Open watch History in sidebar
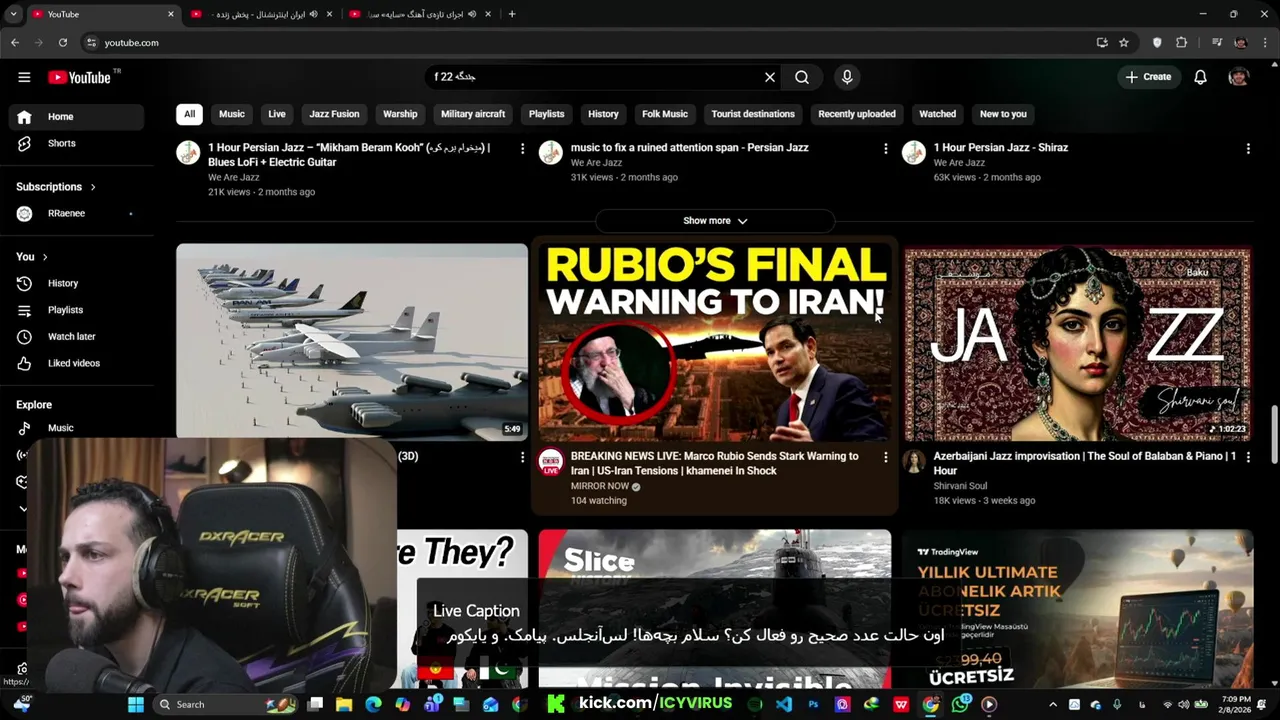The height and width of the screenshot is (720, 1280). [77, 283]
